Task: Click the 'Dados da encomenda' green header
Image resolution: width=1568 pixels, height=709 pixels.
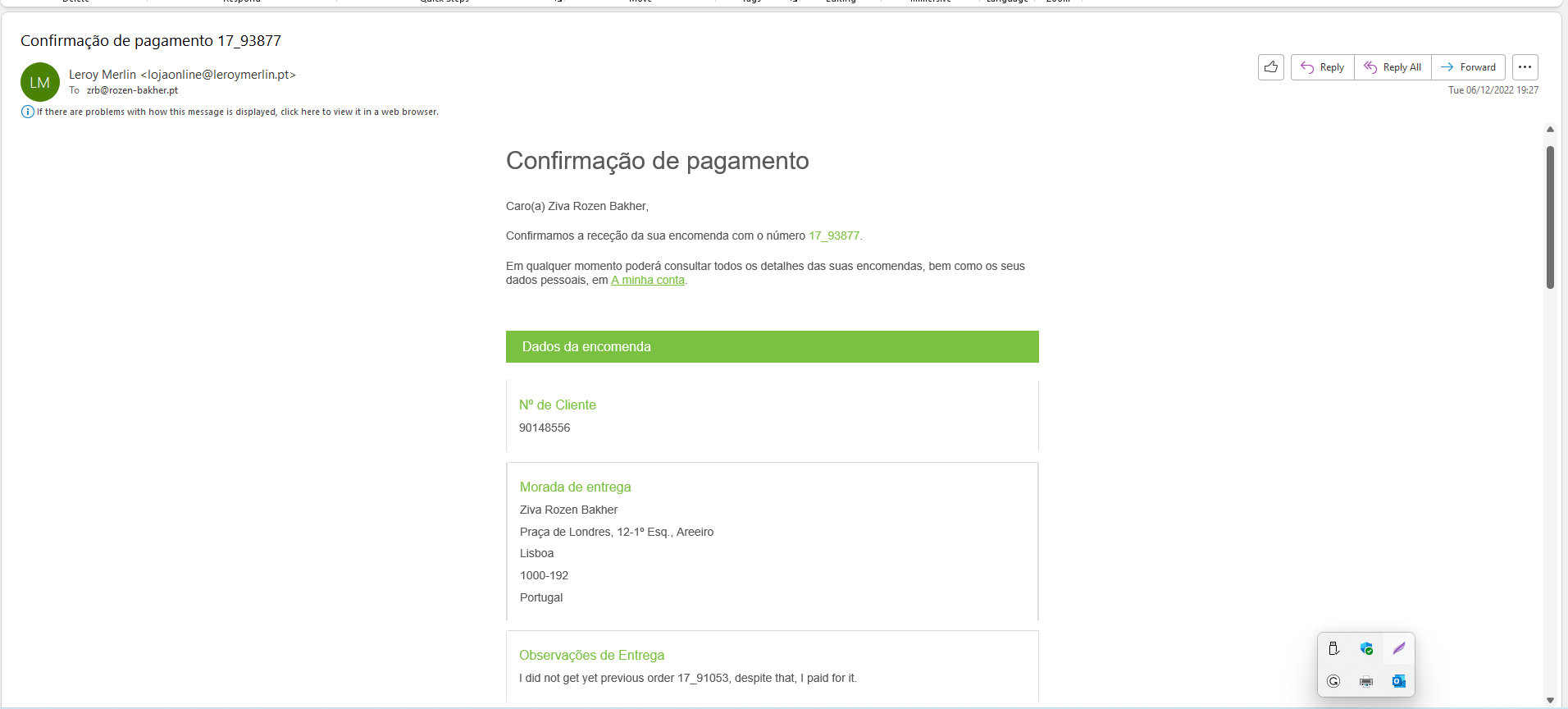Action: click(773, 346)
